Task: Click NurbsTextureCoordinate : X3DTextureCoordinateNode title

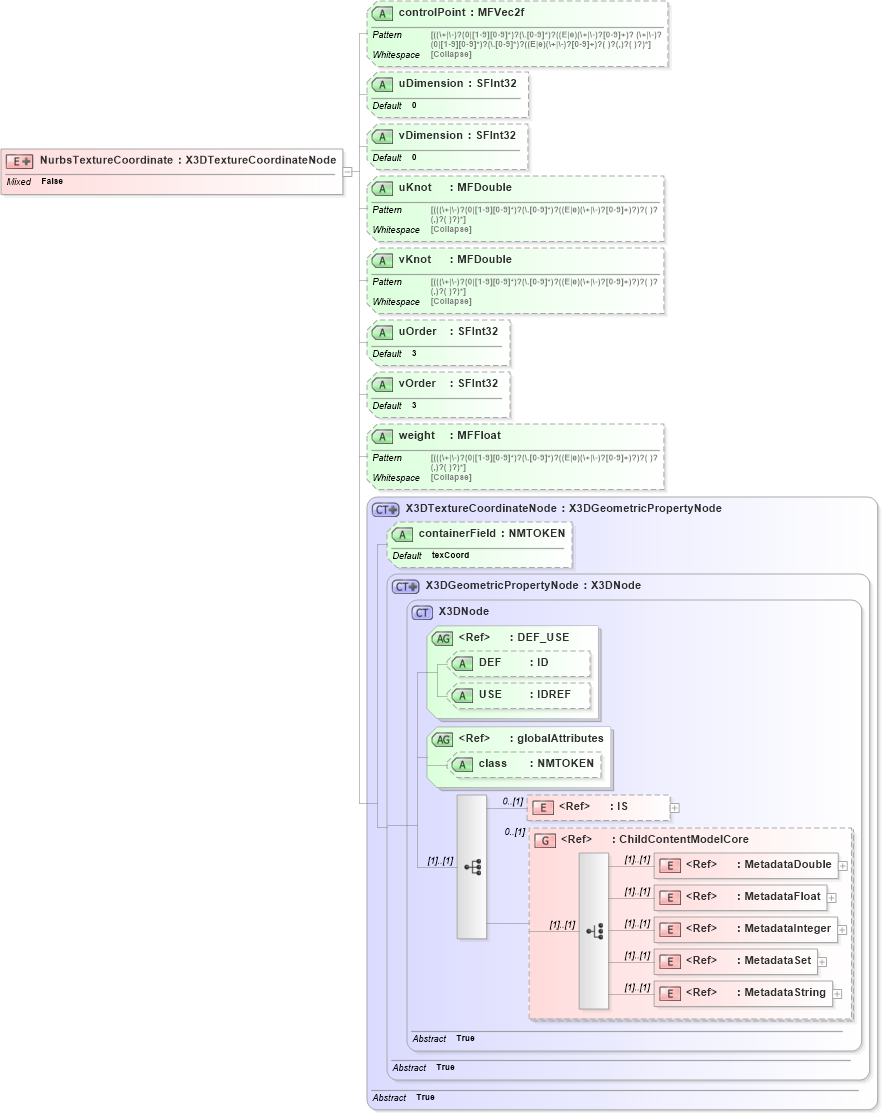Action: click(187, 160)
